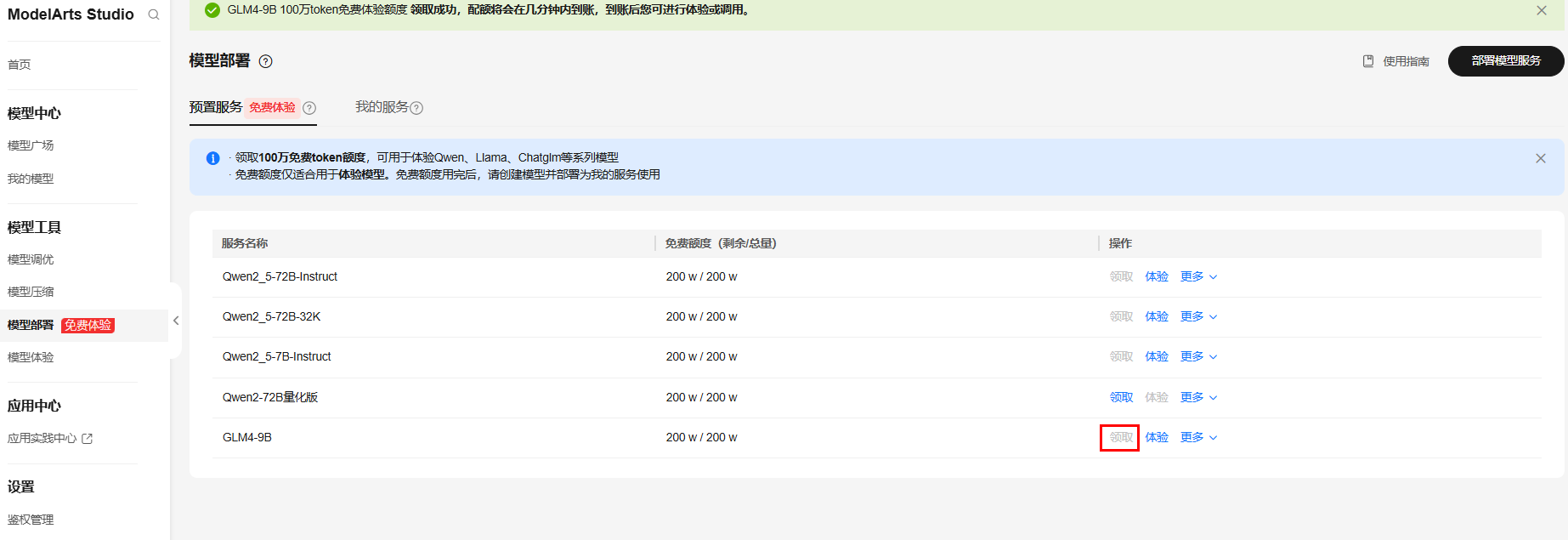The height and width of the screenshot is (540, 1568).
Task: Click the 设置 section heading
Action: coord(21,486)
